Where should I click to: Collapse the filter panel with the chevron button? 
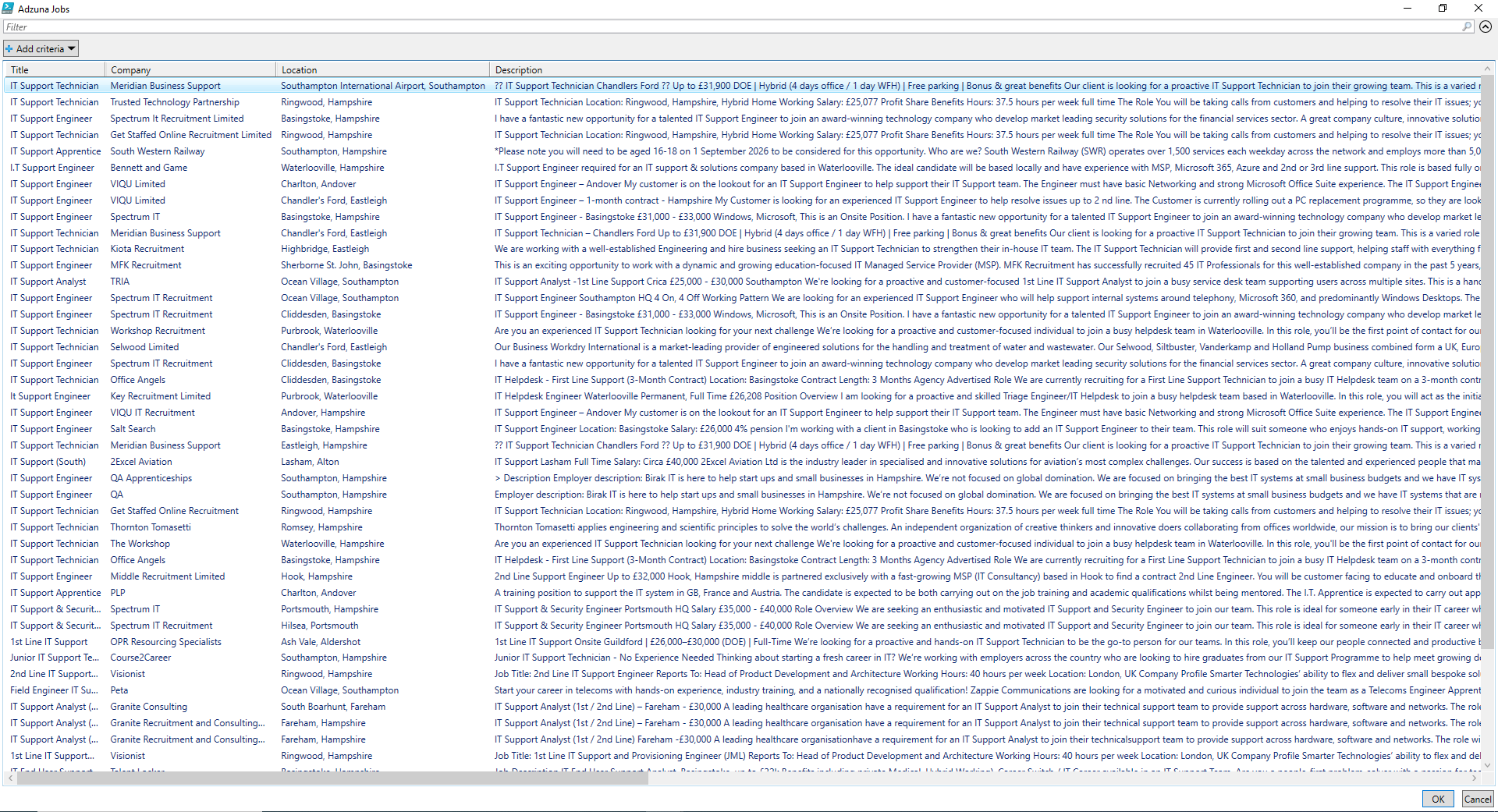(1486, 27)
